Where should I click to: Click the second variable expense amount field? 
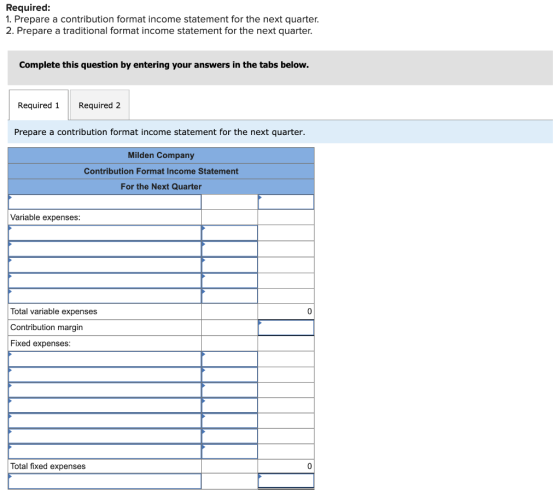coord(229,249)
